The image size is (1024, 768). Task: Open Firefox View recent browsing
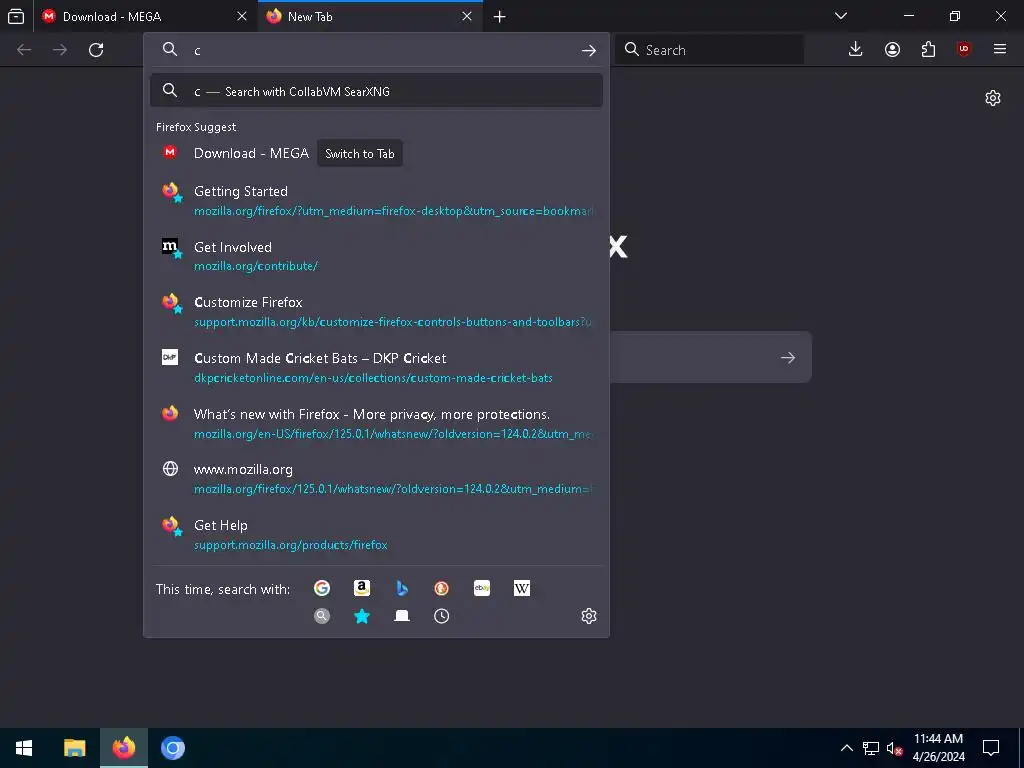(16, 16)
